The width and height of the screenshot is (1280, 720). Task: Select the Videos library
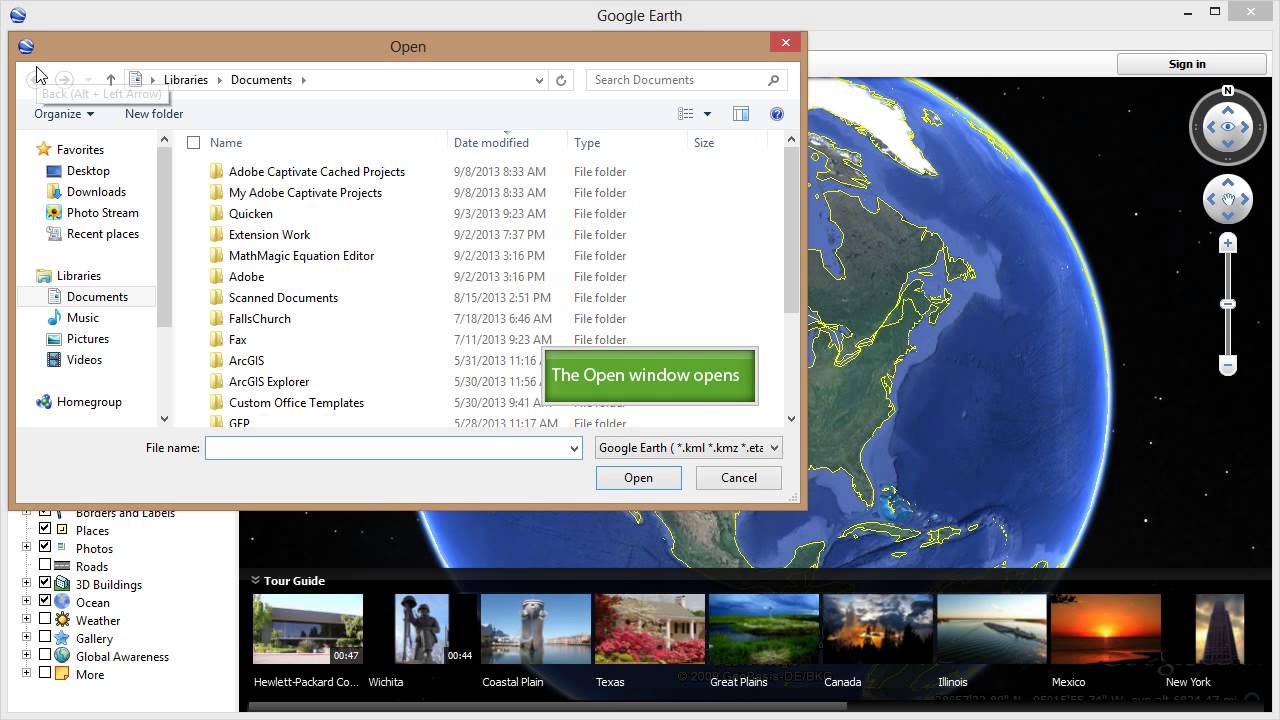(84, 360)
